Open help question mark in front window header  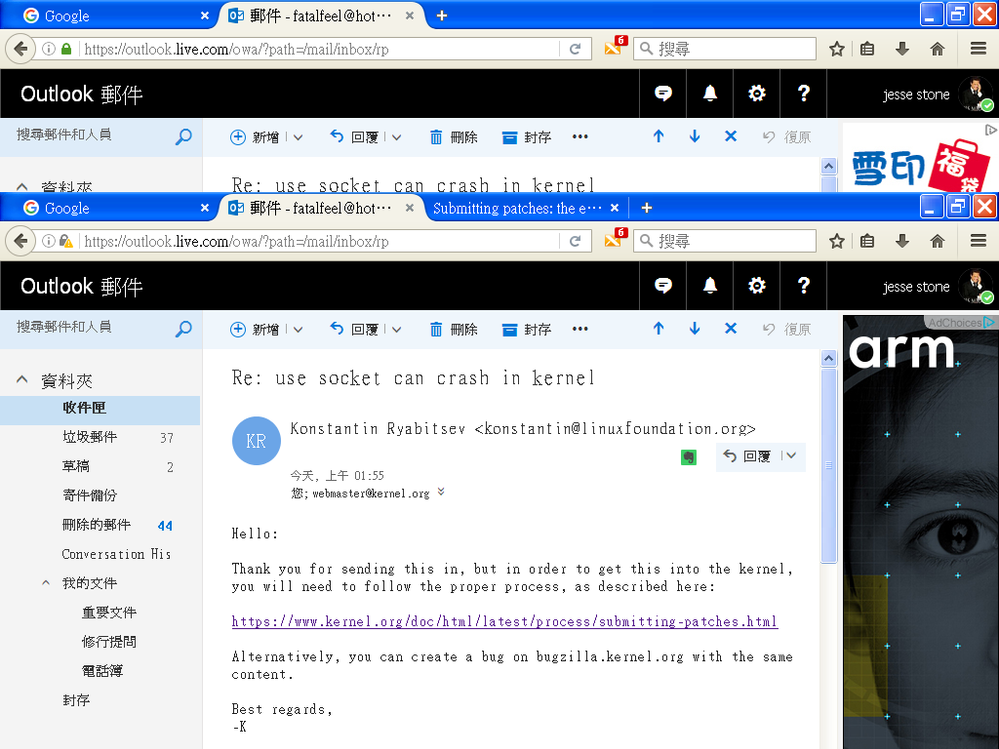click(x=803, y=285)
